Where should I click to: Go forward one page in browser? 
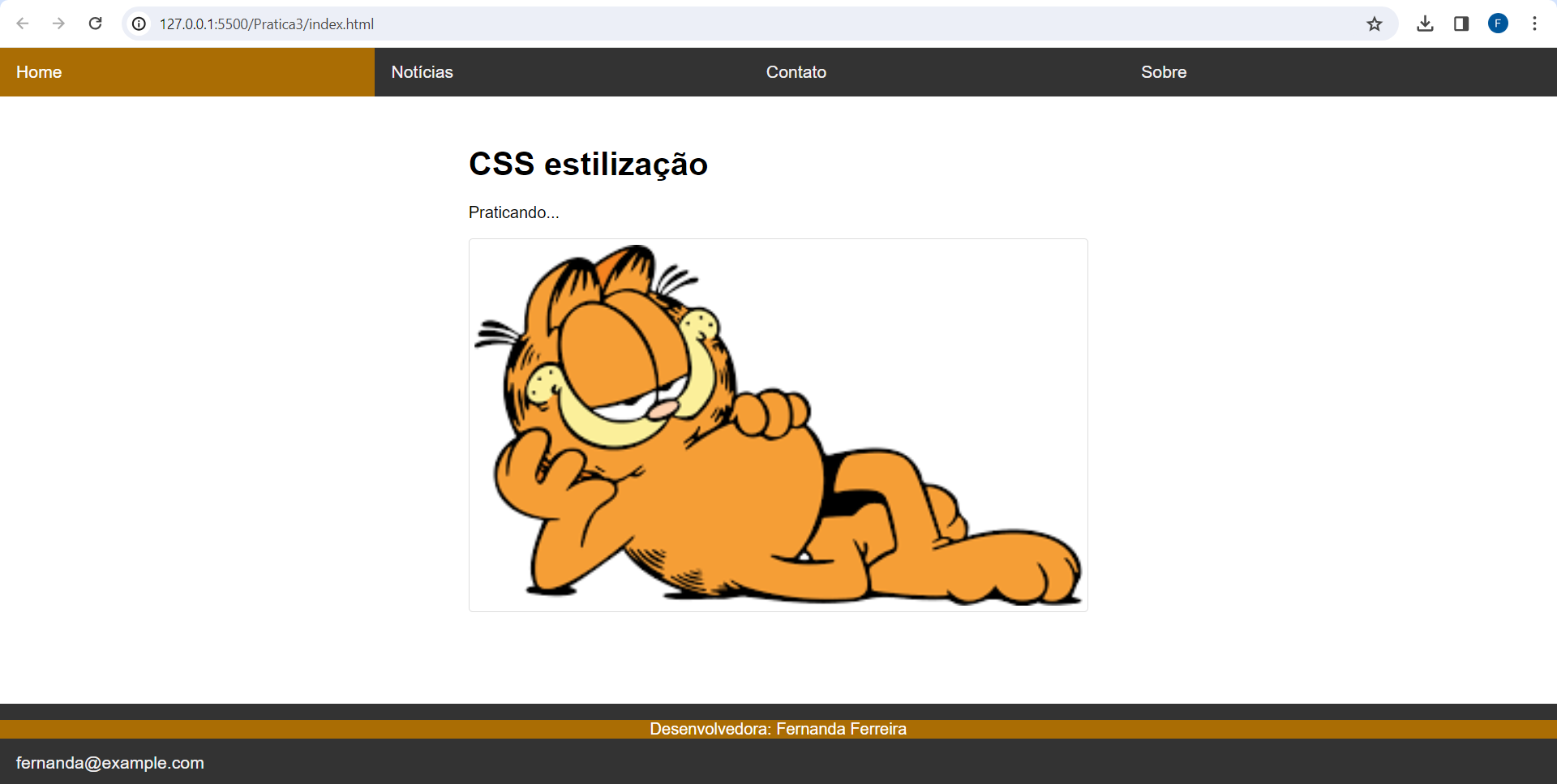click(x=58, y=24)
